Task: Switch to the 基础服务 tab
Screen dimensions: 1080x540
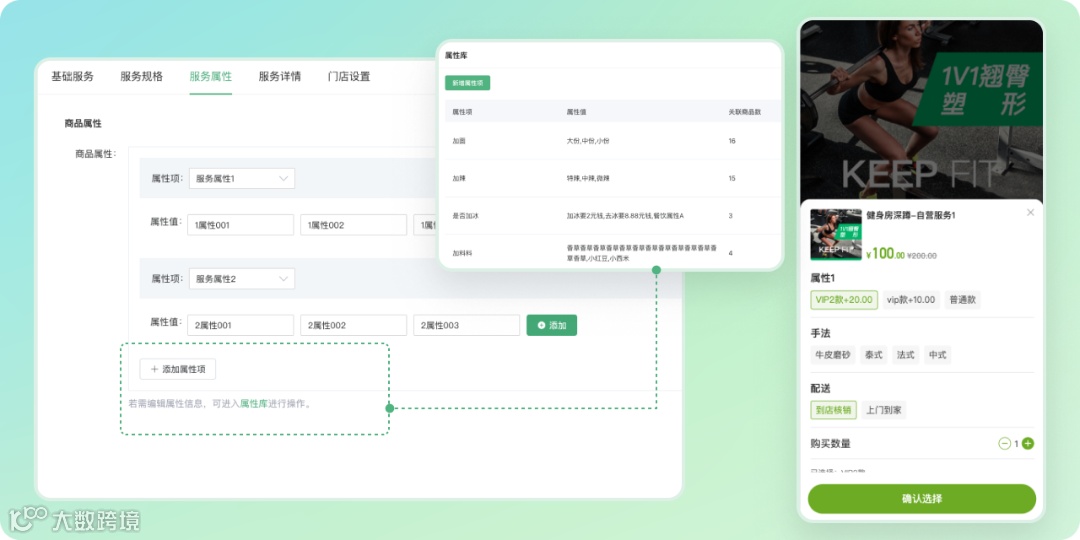Action: tap(72, 76)
